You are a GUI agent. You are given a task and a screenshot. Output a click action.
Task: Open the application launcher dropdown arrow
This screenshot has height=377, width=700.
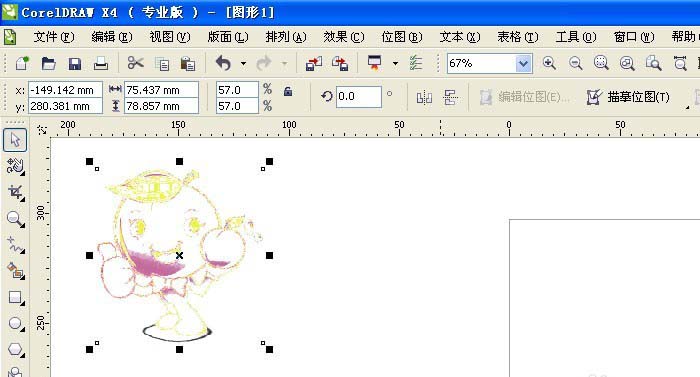395,63
